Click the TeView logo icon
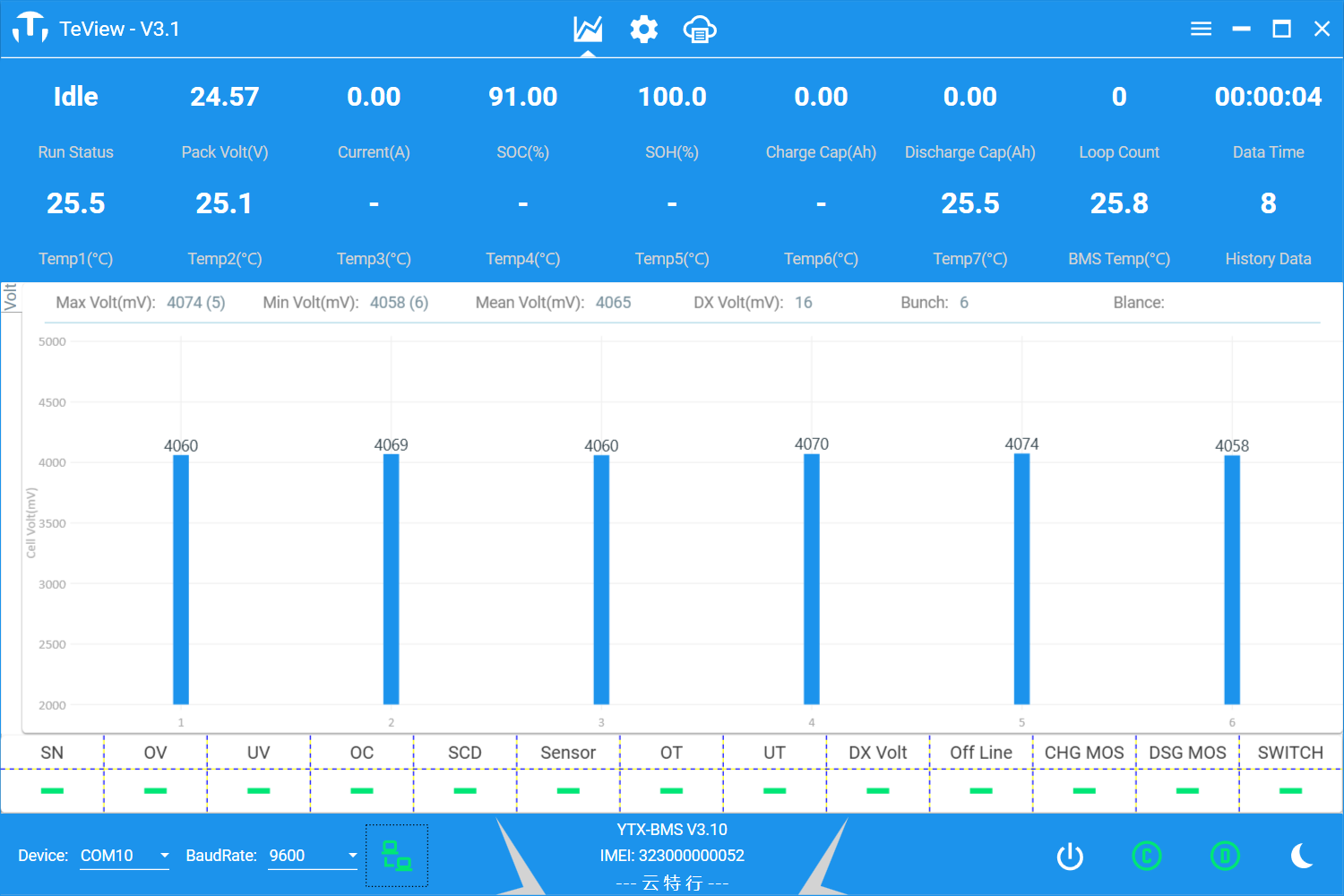This screenshot has height=896, width=1344. click(x=30, y=28)
